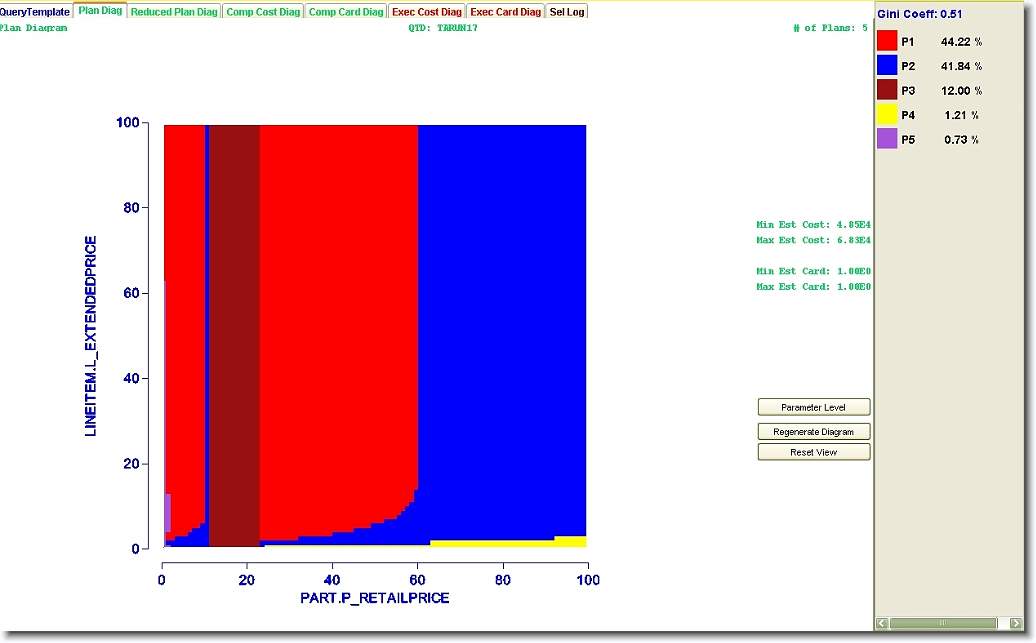This screenshot has height=643, width=1036.
Task: Go to the Exec Cost Diag tab
Action: [427, 12]
